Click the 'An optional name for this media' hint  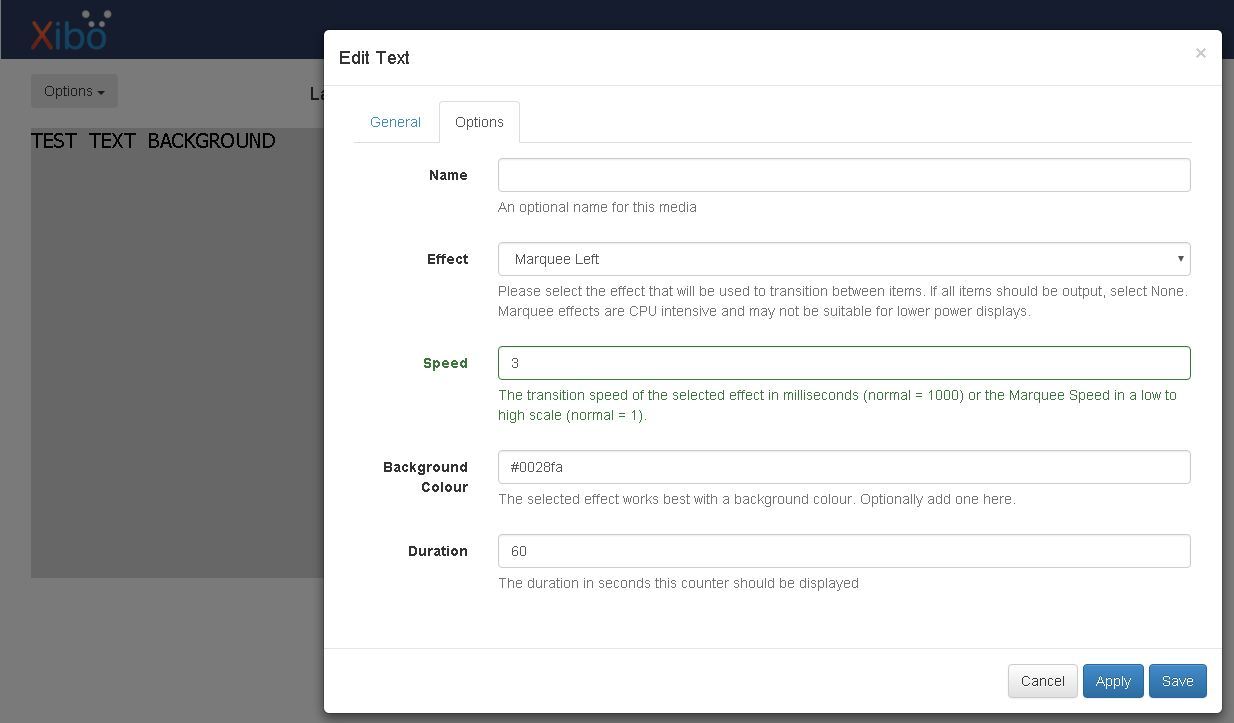pos(597,207)
